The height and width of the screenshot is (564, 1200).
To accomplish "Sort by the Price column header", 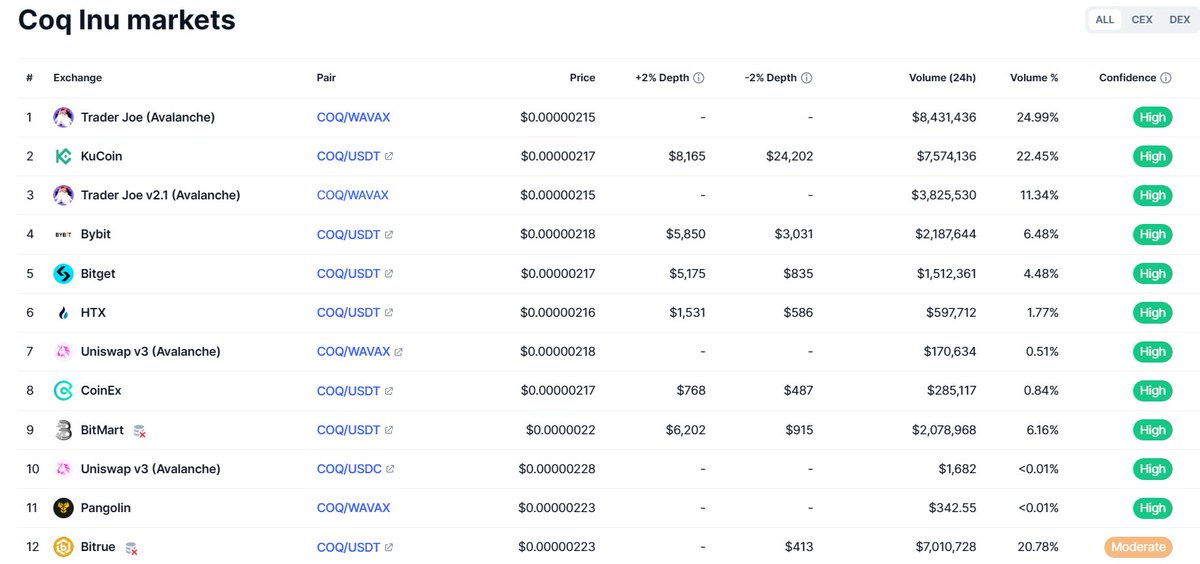I will point(583,78).
